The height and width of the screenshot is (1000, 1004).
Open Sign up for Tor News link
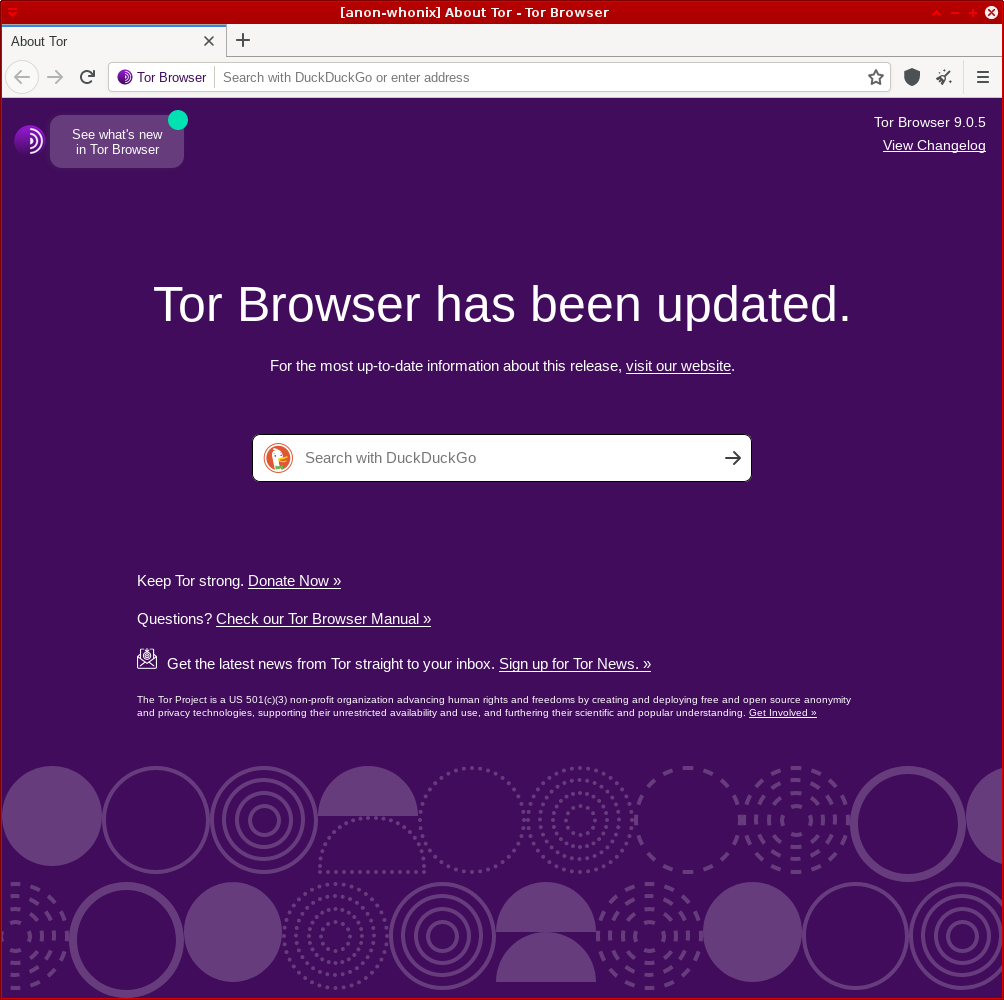click(575, 664)
